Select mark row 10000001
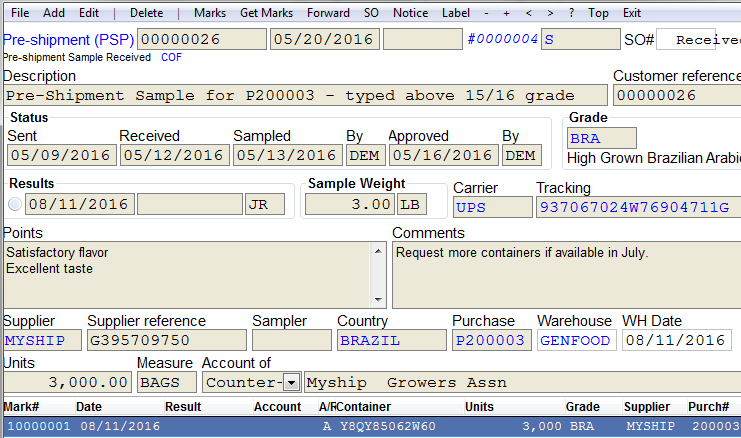The width and height of the screenshot is (741, 438). 372,426
